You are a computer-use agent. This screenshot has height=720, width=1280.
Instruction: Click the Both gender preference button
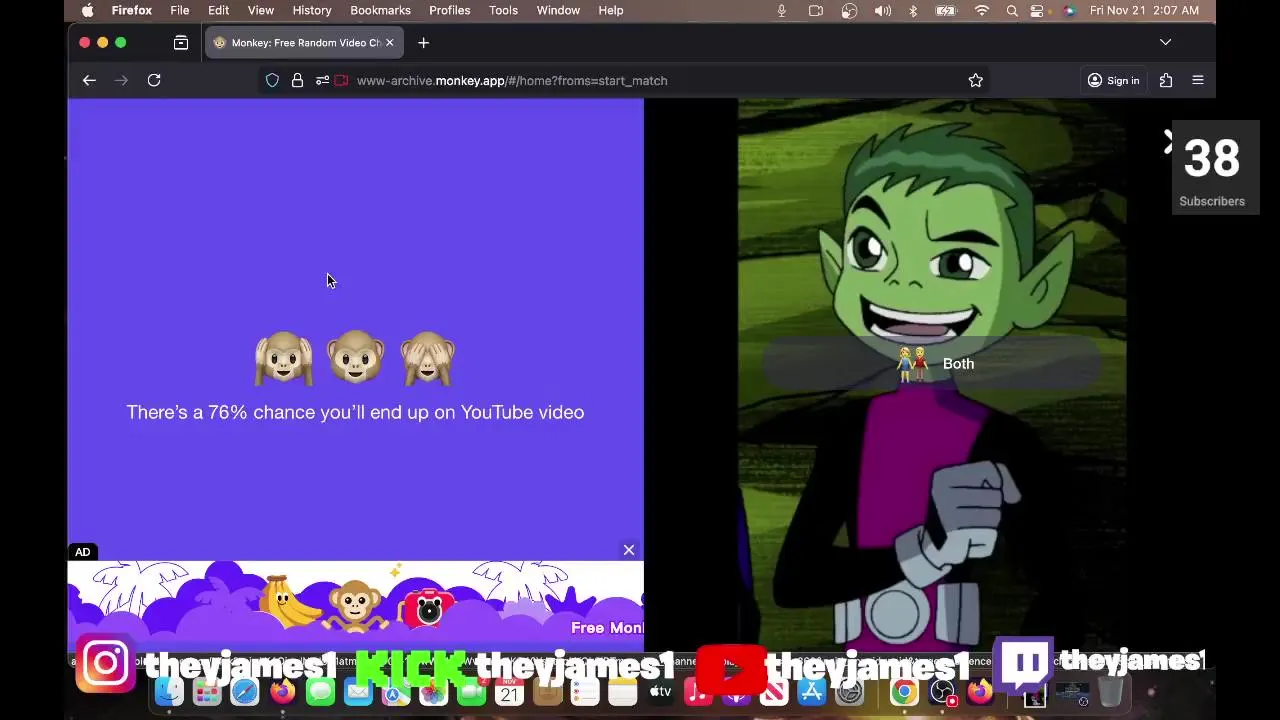point(932,364)
